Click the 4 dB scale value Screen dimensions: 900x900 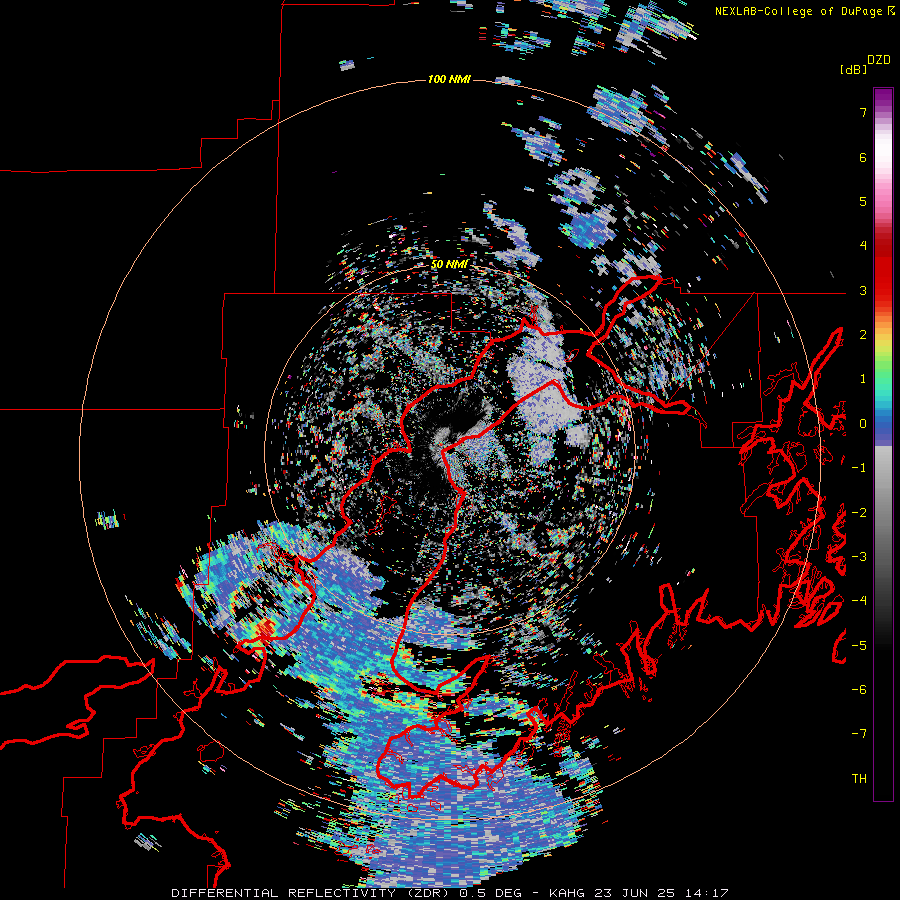pos(863,246)
